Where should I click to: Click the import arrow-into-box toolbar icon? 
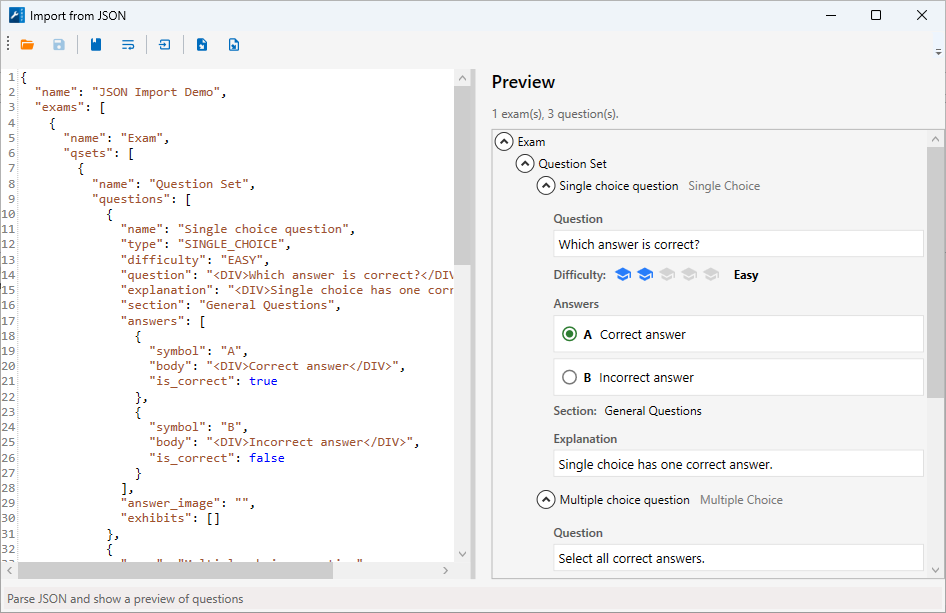tap(164, 45)
